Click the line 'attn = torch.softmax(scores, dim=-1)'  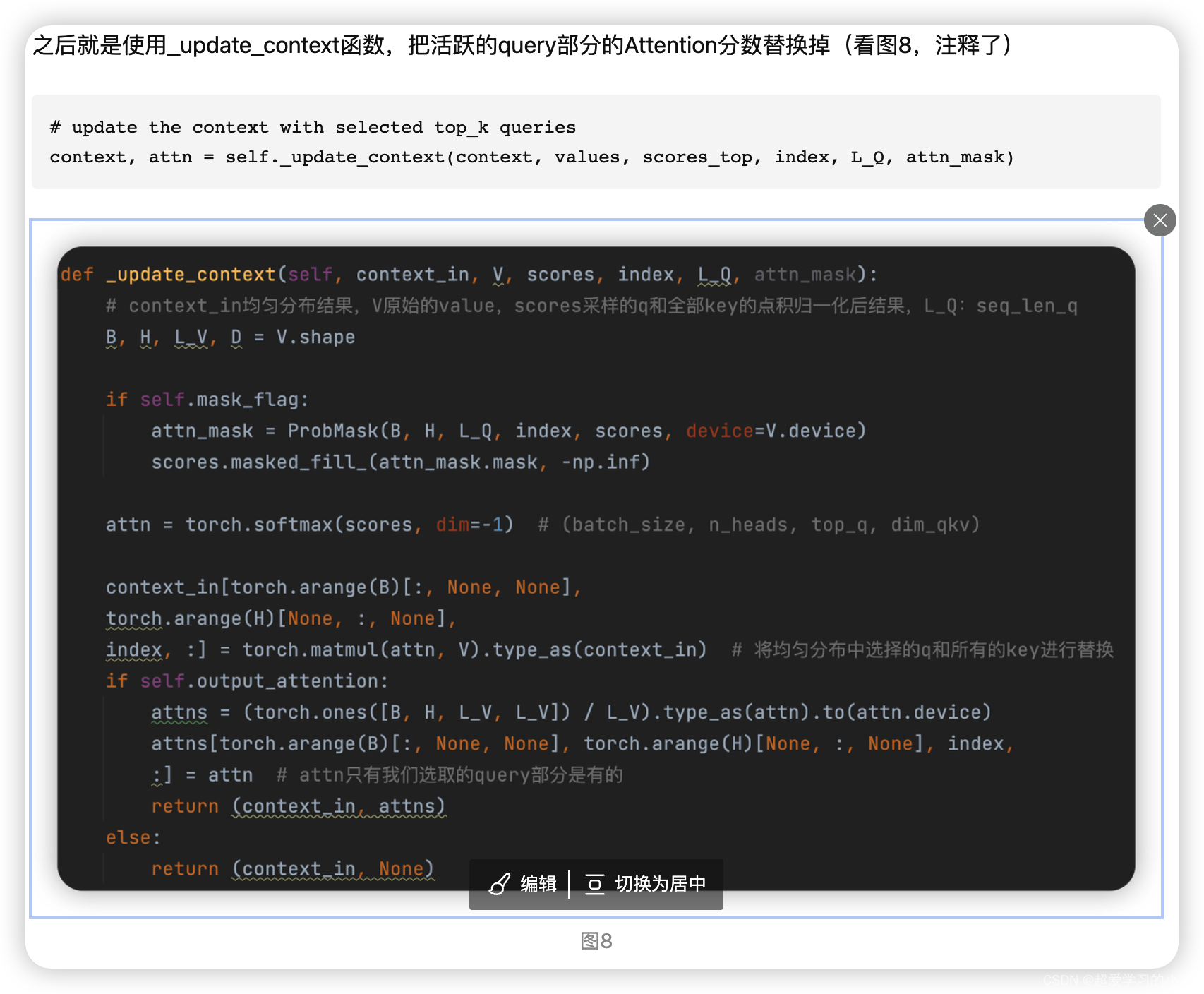point(309,525)
